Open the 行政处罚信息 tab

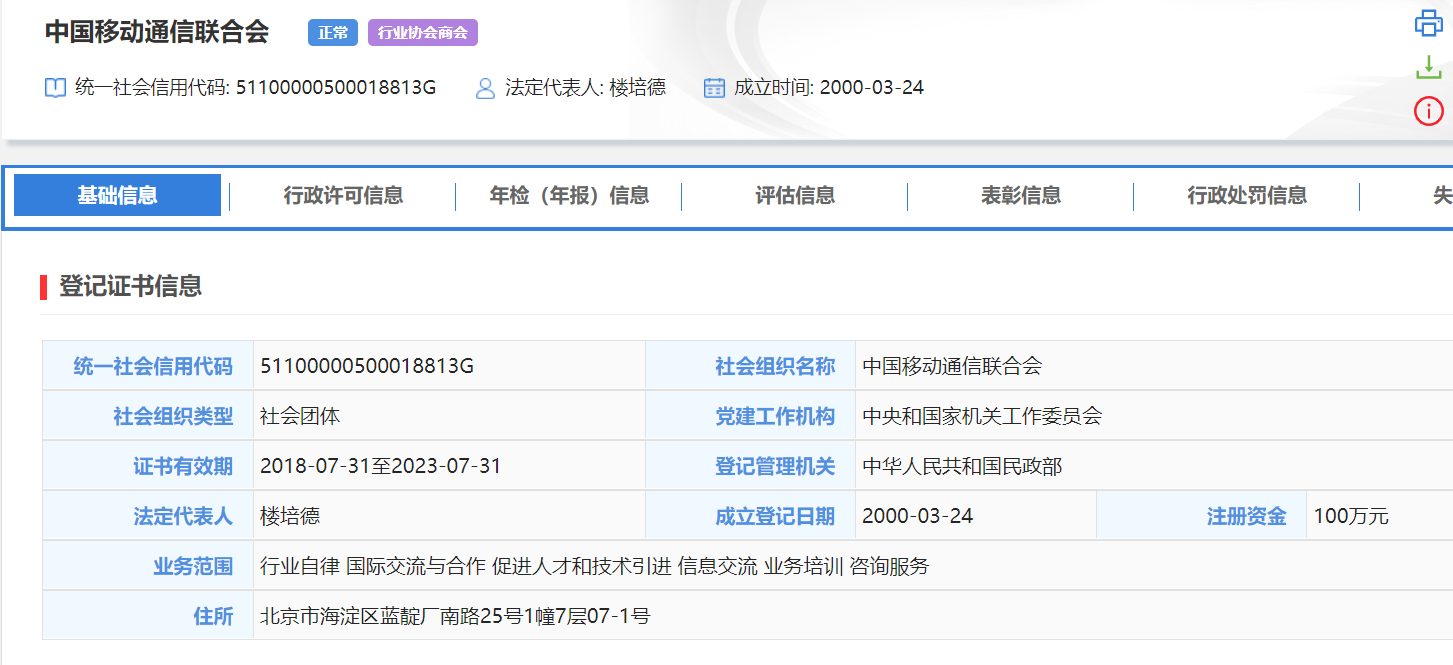point(1247,195)
